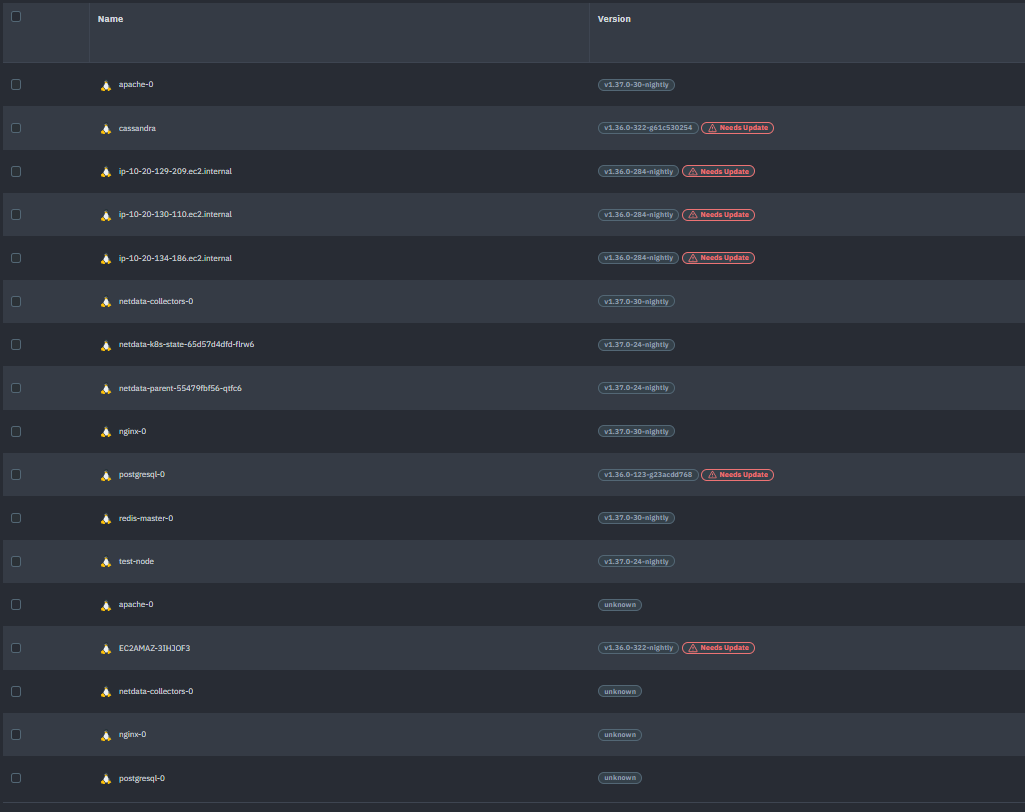This screenshot has width=1025, height=812.
Task: Click the version badge for ip-10-20-129-209.ec2.internal
Action: (637, 171)
